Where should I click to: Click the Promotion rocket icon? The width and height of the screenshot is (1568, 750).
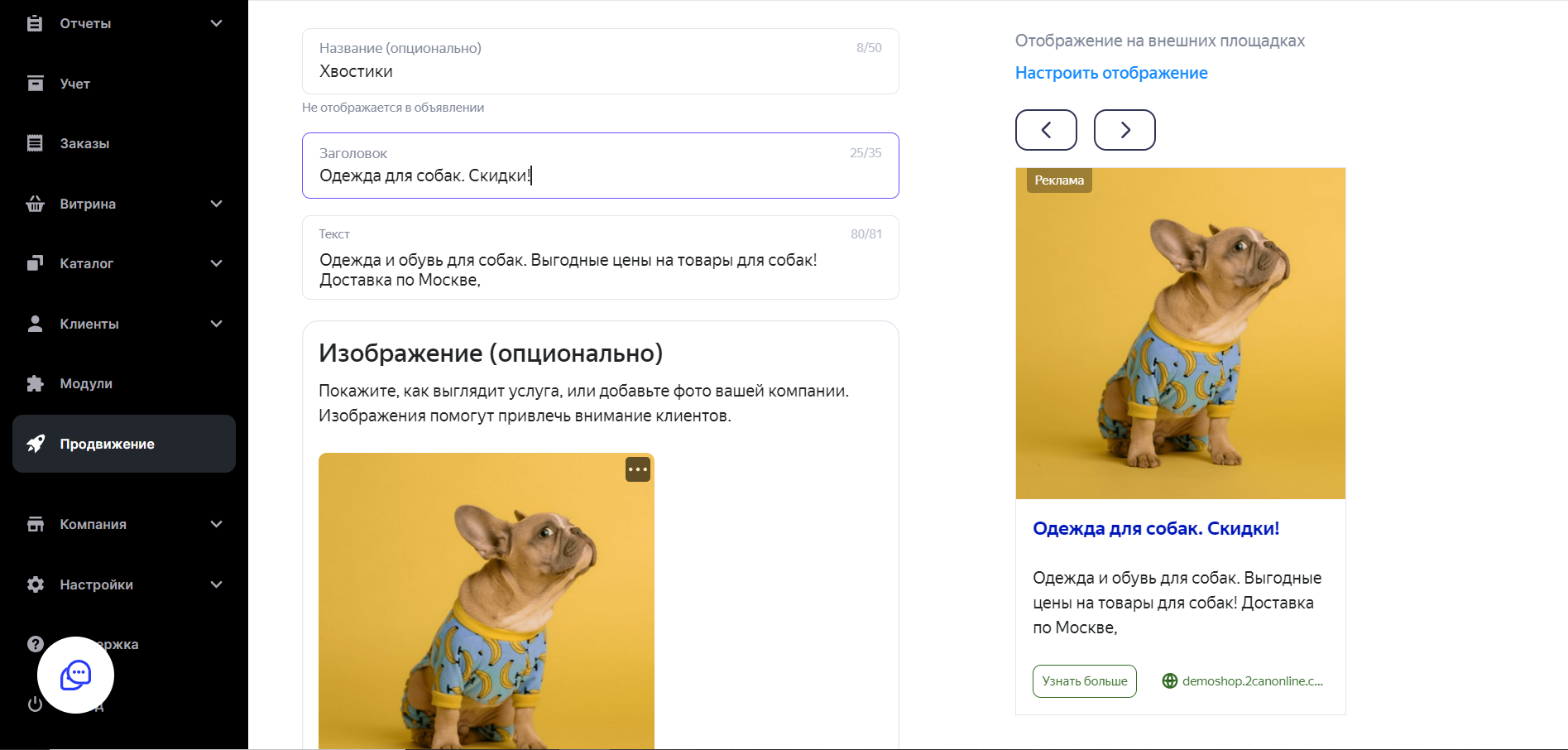coord(36,444)
